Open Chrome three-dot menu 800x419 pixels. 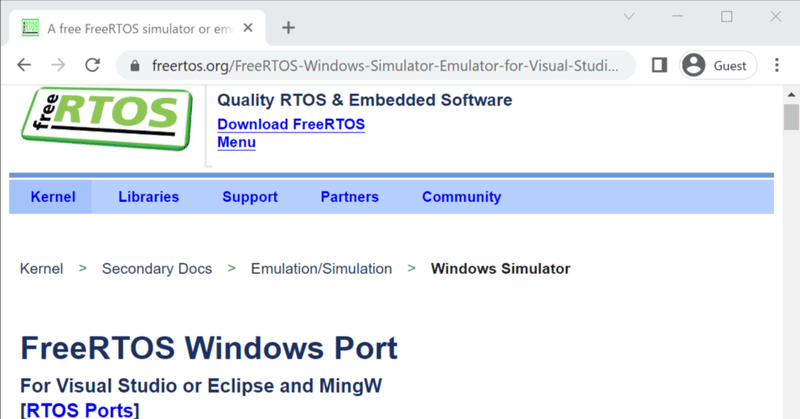(777, 65)
